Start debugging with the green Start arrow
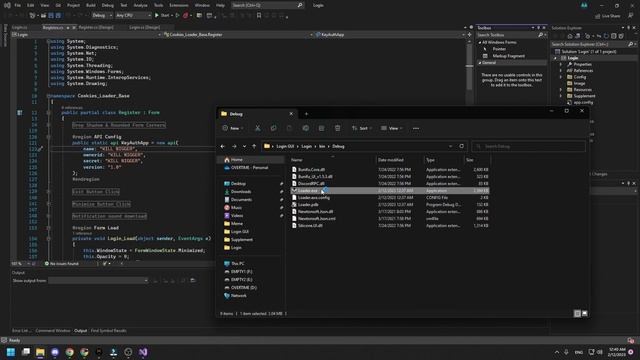 pos(162,15)
